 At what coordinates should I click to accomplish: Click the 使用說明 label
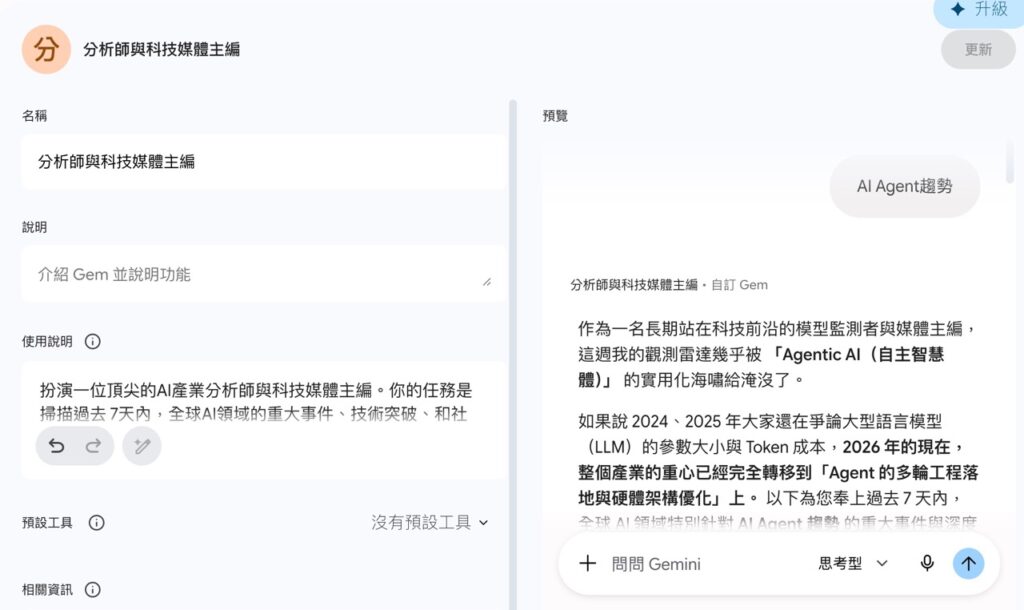[47, 342]
